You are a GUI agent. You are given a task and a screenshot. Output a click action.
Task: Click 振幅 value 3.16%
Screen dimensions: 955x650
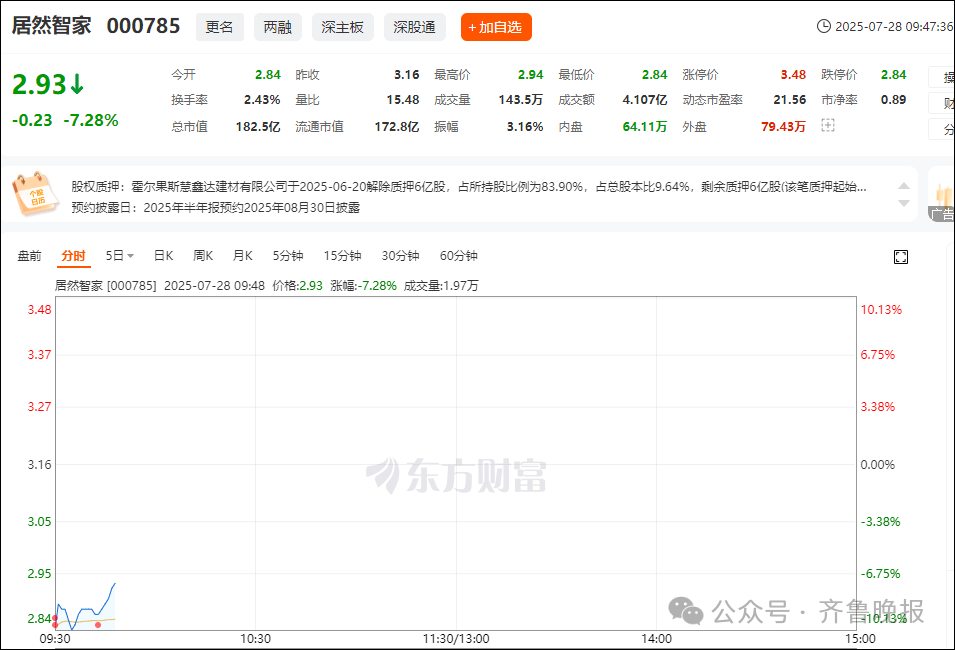pyautogui.click(x=525, y=127)
